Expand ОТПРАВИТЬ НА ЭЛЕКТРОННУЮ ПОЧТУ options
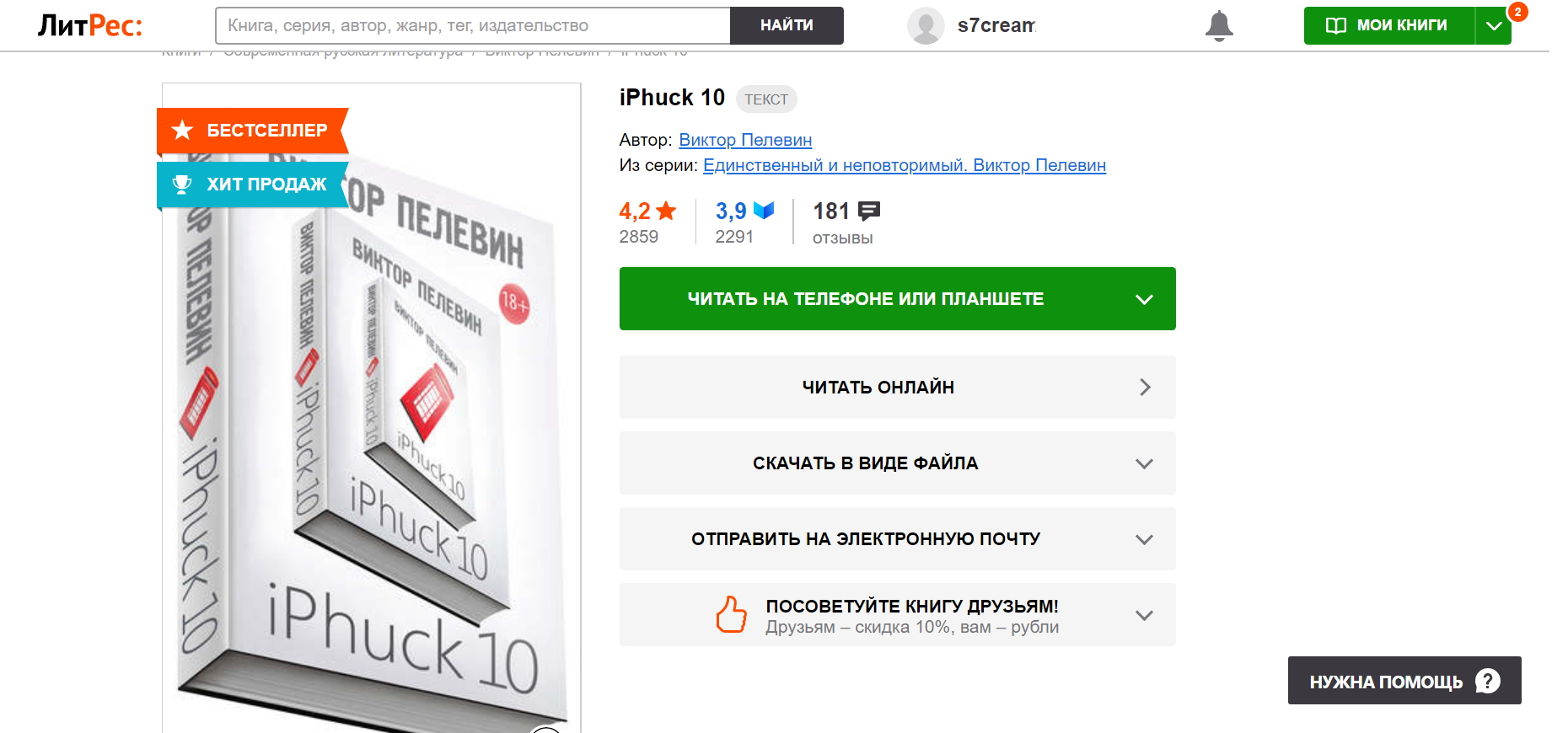The width and height of the screenshot is (1568, 733). 1144,539
